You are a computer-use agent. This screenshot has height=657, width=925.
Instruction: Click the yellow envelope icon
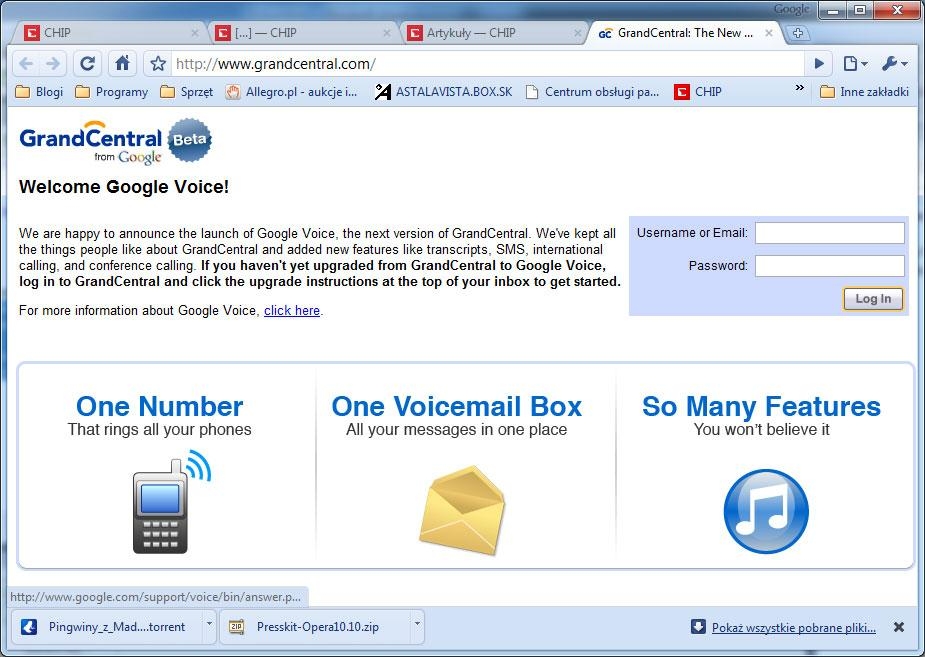[462, 511]
